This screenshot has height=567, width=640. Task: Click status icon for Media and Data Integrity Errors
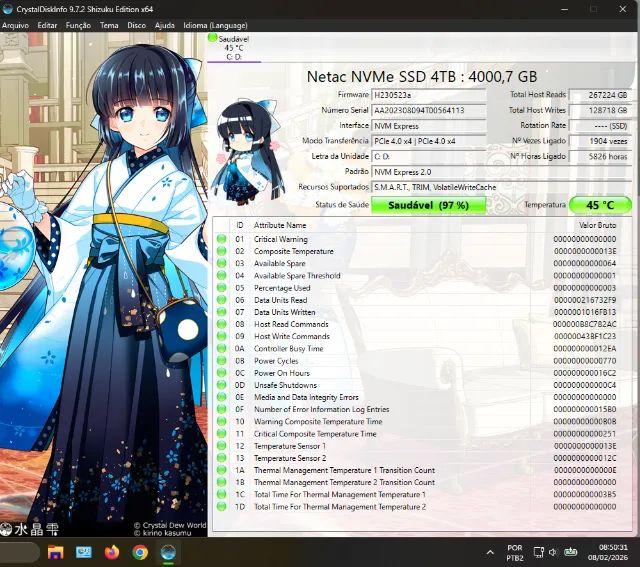[x=222, y=397]
